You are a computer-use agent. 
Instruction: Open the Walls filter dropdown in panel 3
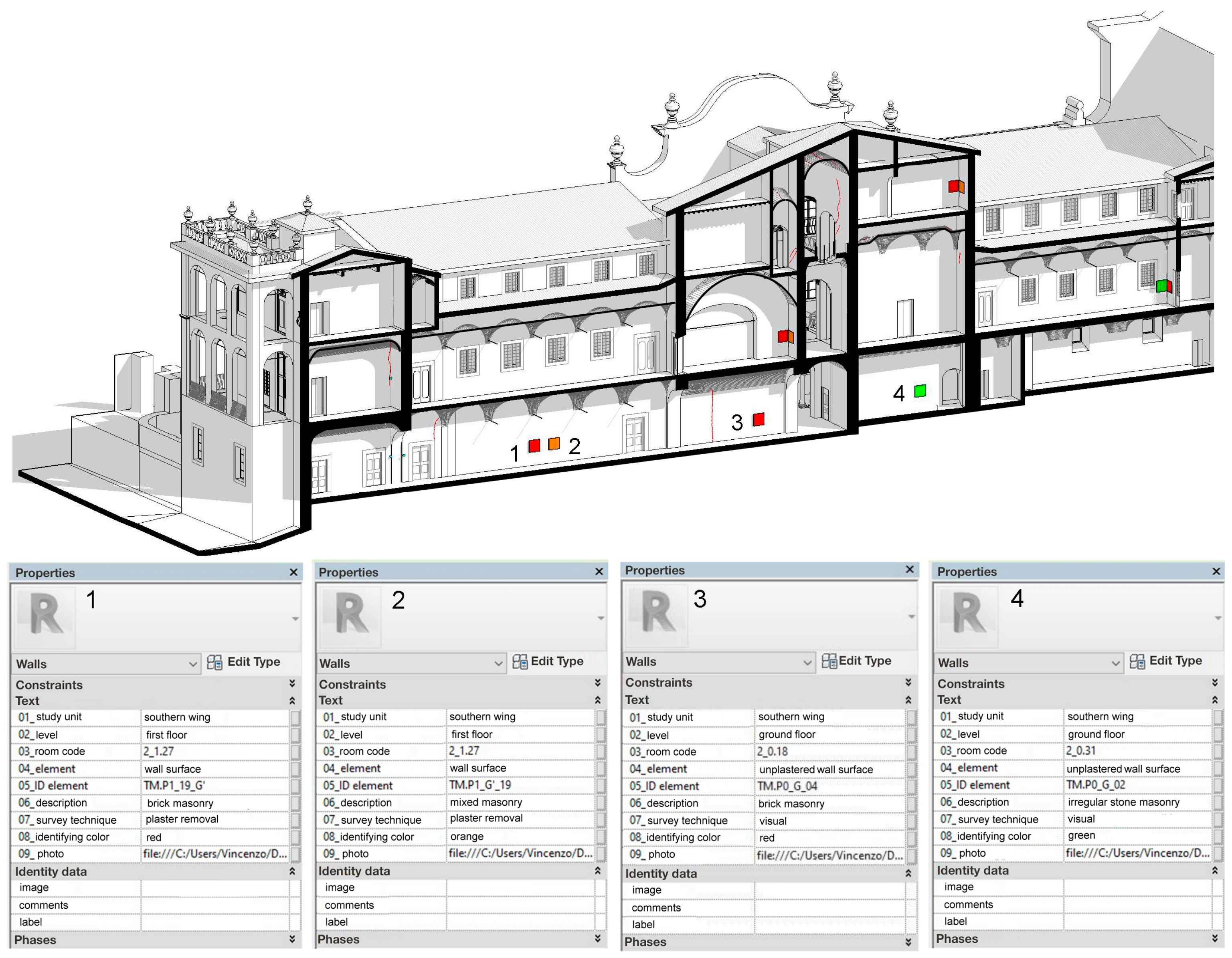pyautogui.click(x=807, y=663)
